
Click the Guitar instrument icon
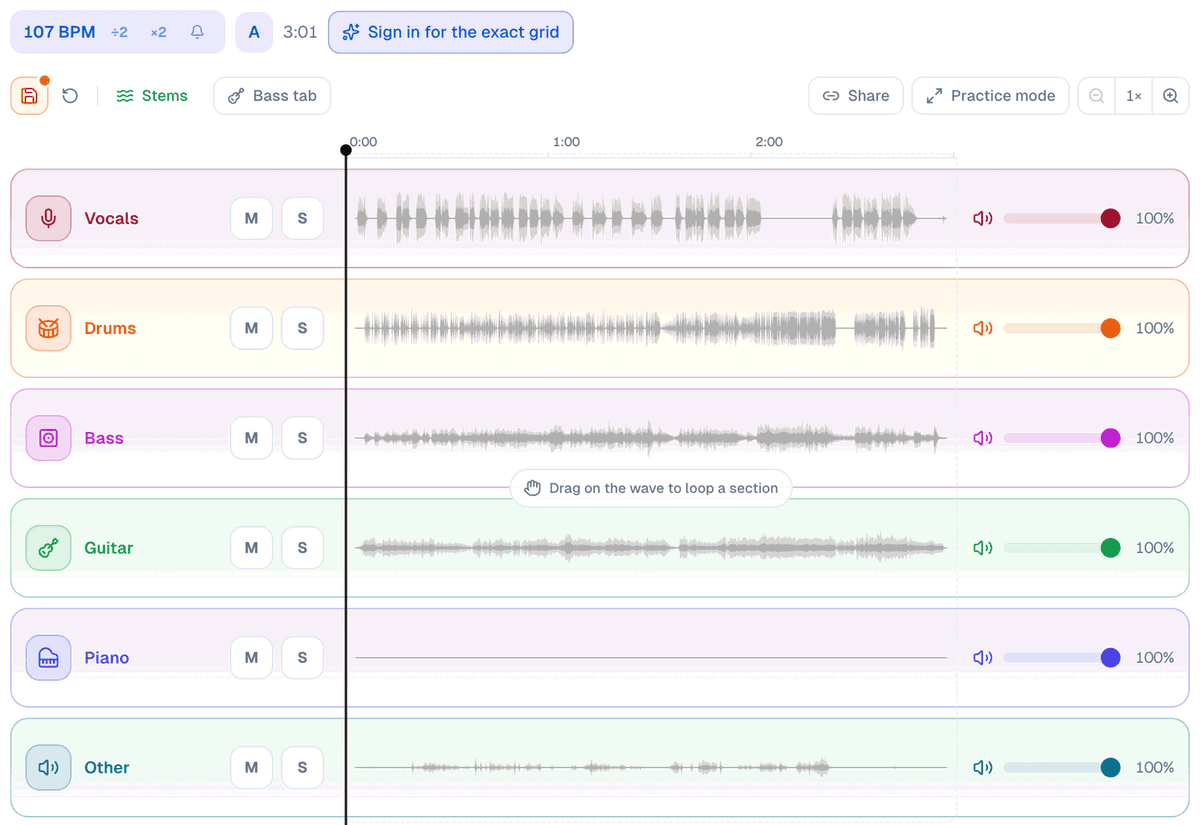48,548
